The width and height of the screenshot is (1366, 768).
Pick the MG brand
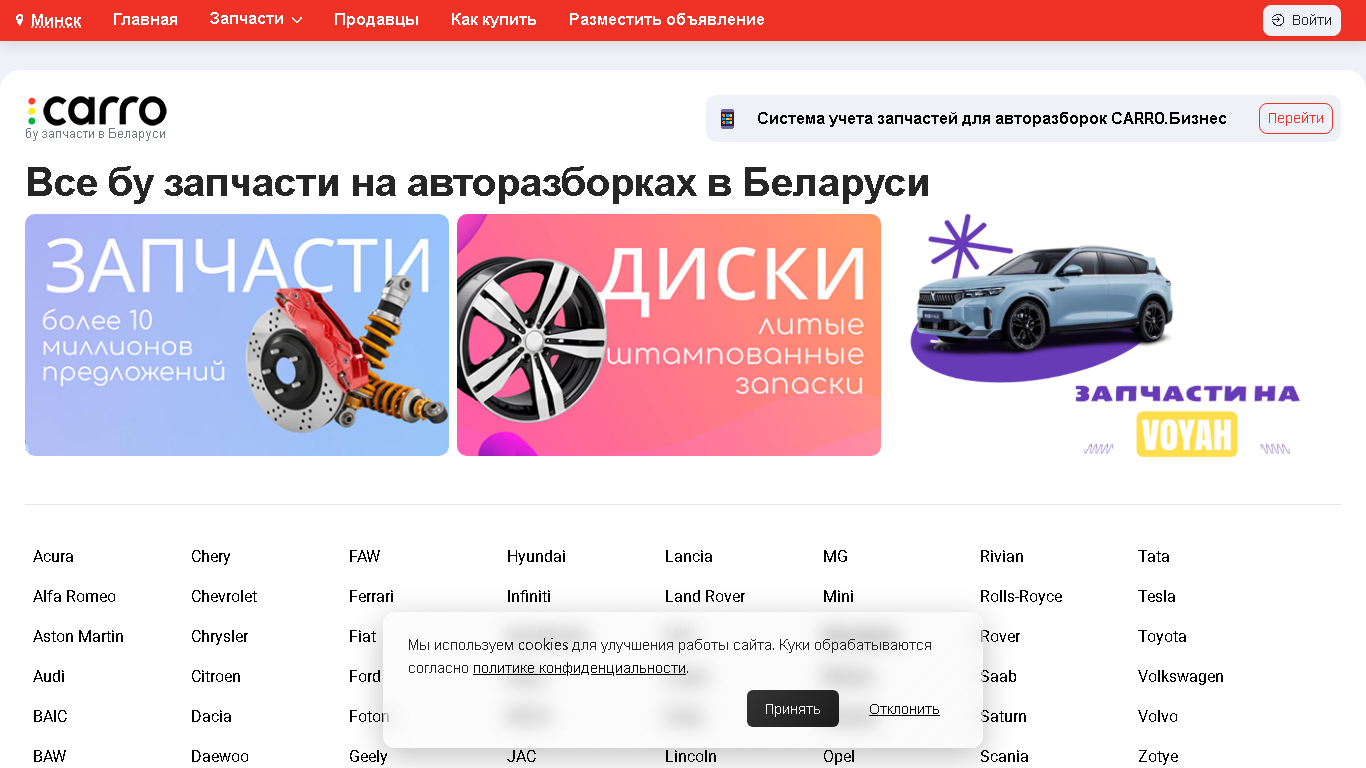[835, 556]
